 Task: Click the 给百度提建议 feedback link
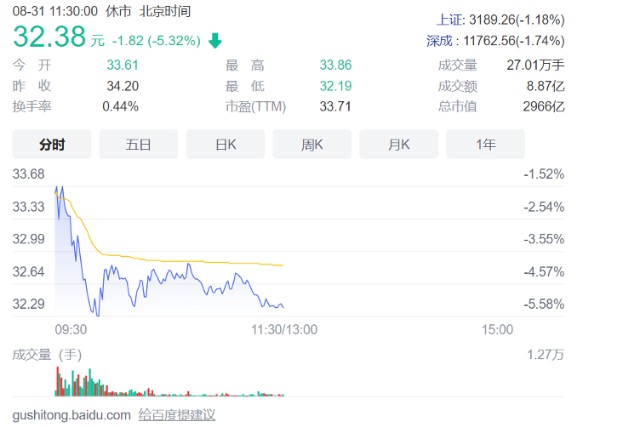[177, 415]
